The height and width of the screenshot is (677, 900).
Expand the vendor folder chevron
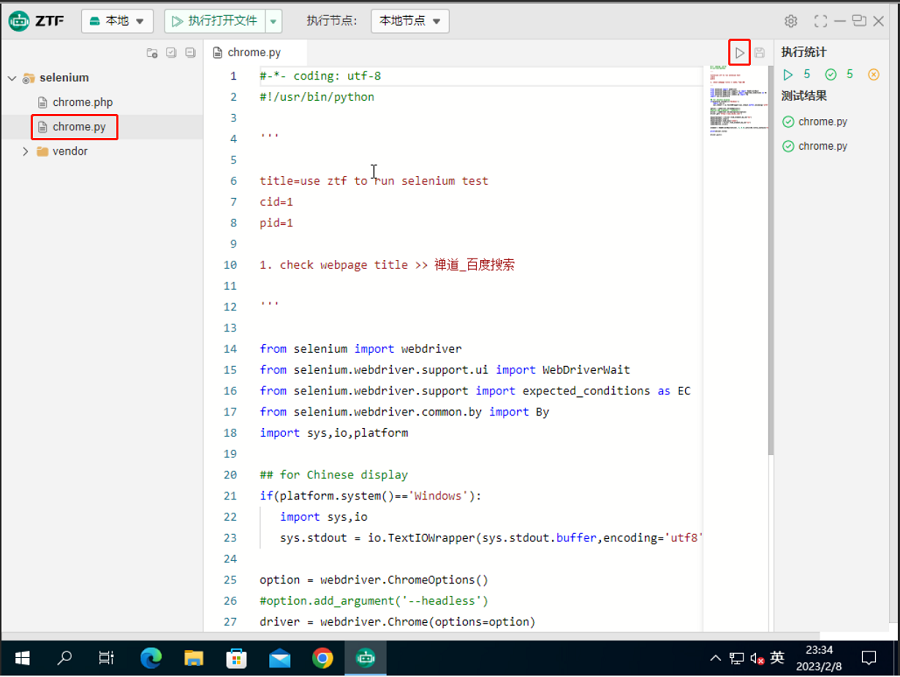(25, 152)
